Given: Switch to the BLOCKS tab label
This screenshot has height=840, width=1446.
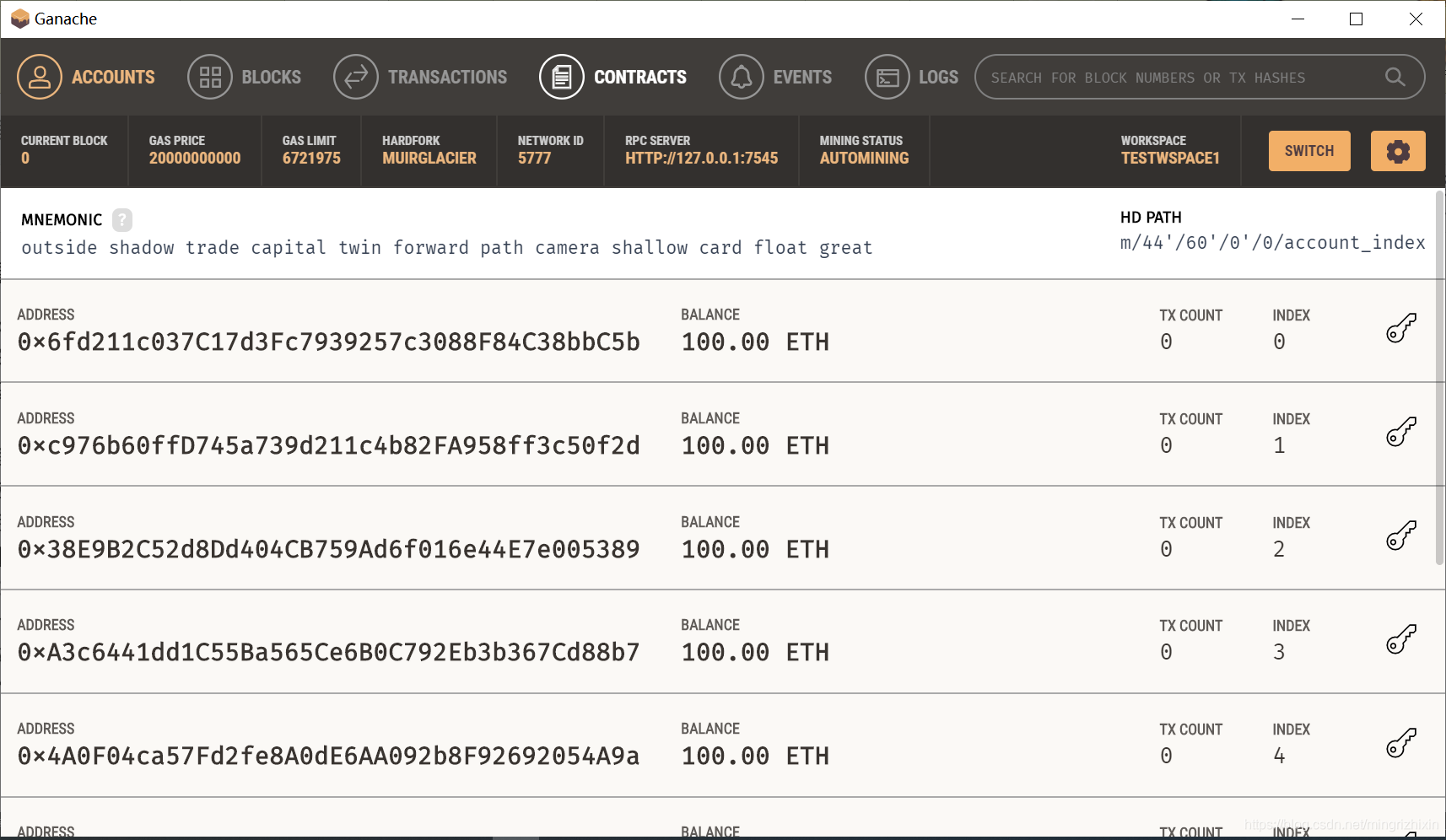Looking at the screenshot, I should pos(272,77).
